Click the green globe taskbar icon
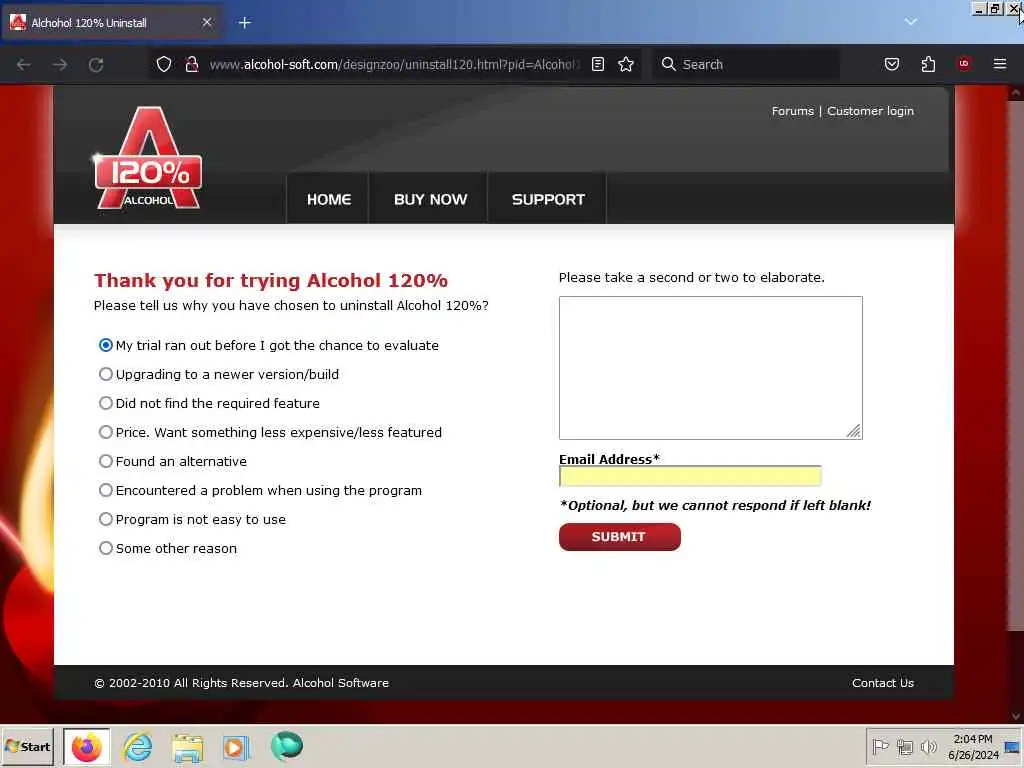Image resolution: width=1024 pixels, height=768 pixels. (x=287, y=746)
